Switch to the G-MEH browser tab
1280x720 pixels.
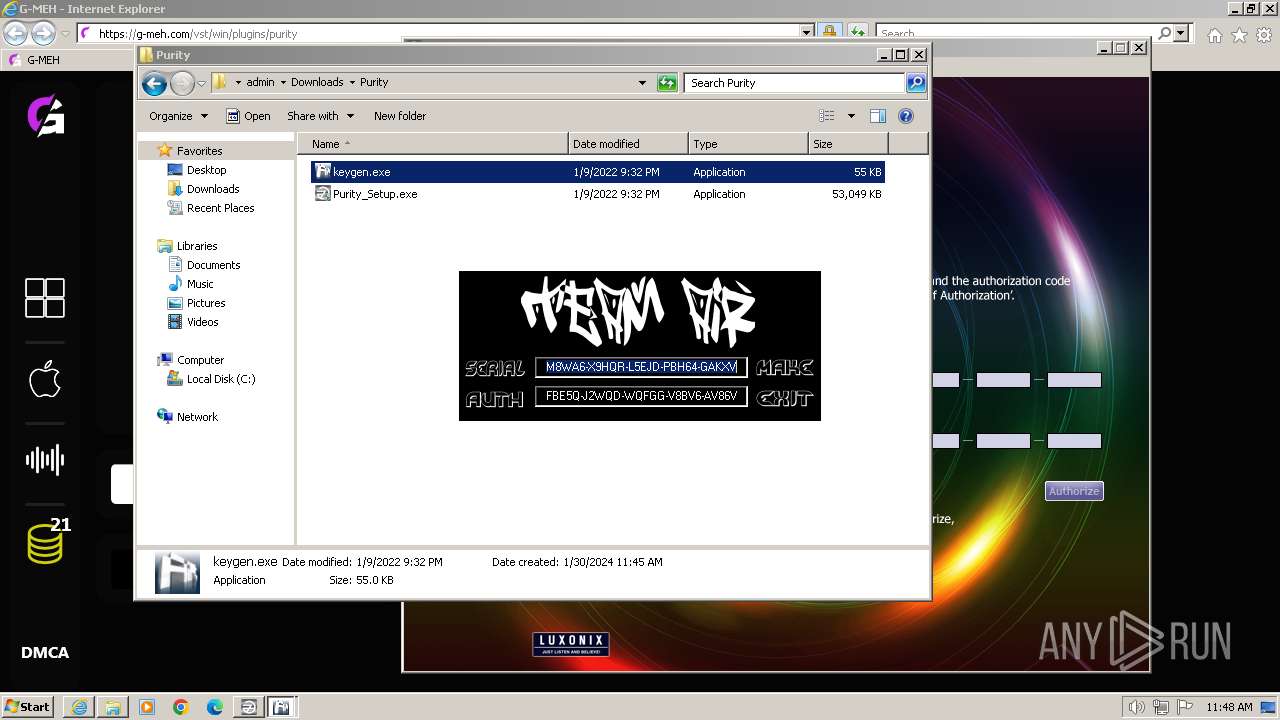[x=43, y=60]
